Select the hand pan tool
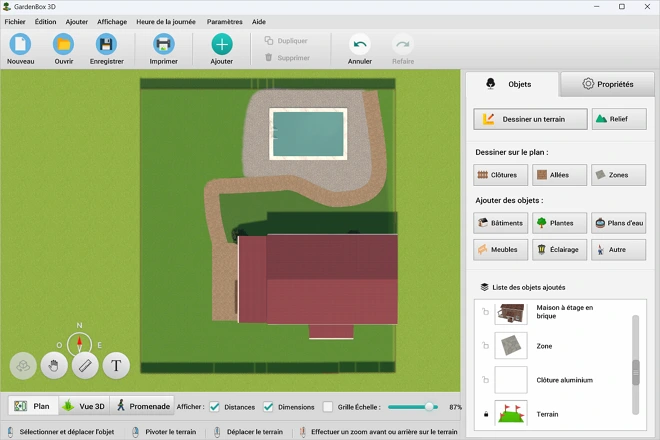The width and height of the screenshot is (660, 440). pyautogui.click(x=54, y=366)
